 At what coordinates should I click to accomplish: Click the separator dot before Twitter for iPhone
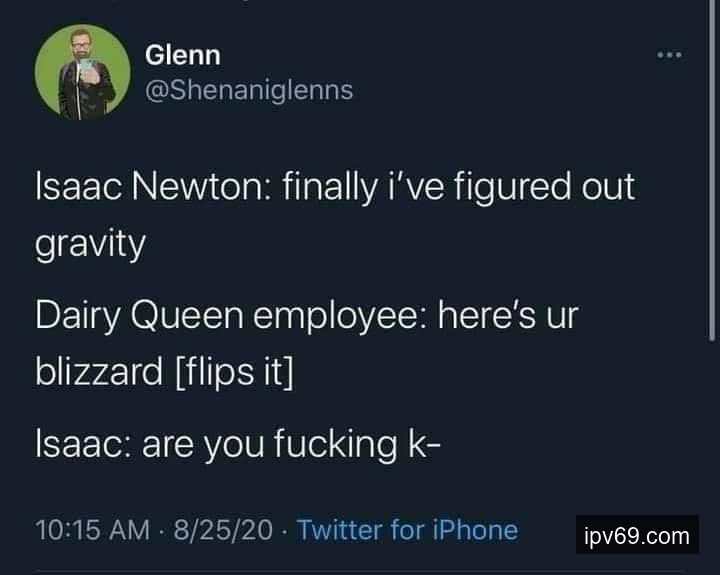[x=285, y=531]
